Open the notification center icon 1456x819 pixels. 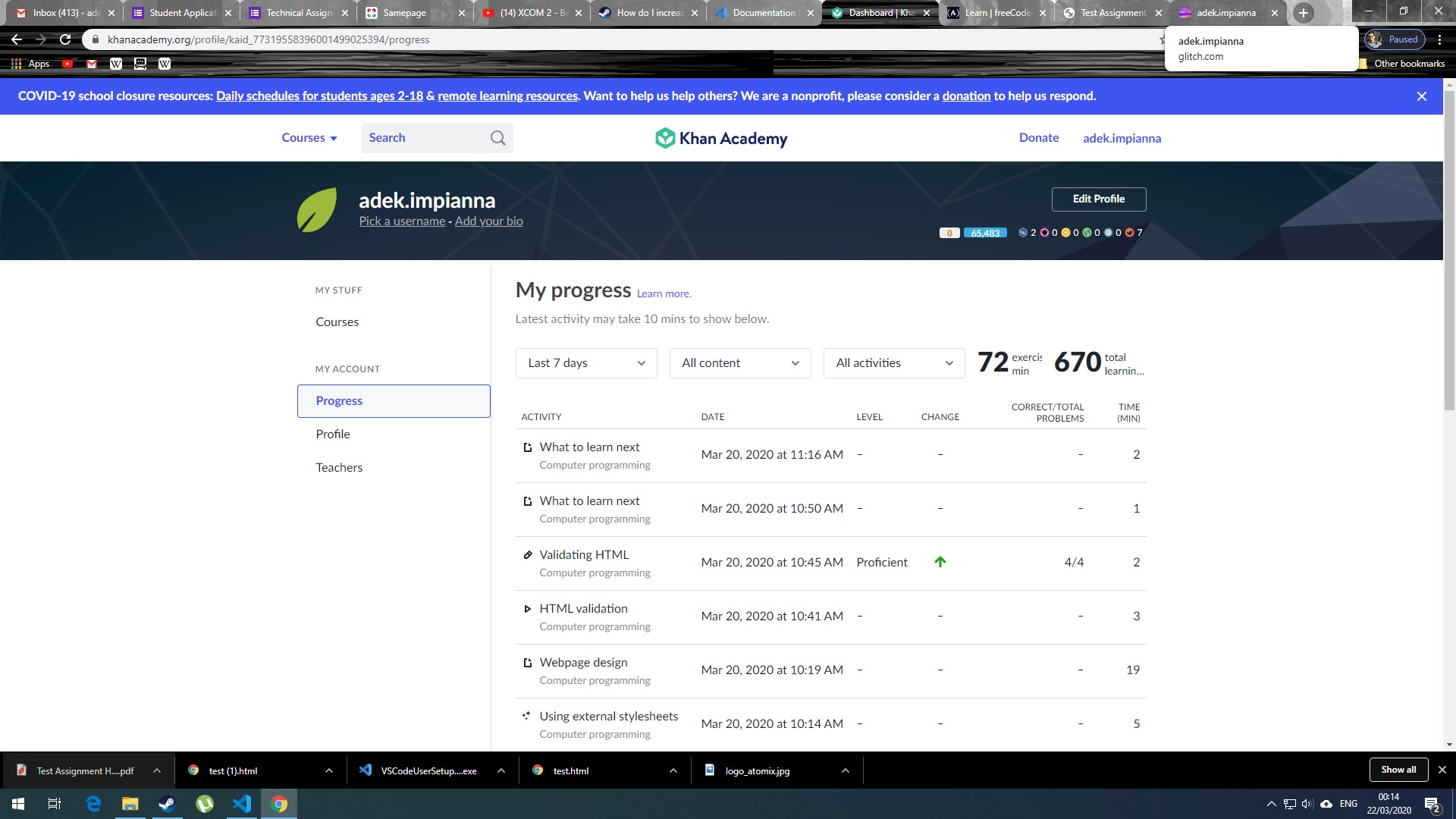(1432, 805)
